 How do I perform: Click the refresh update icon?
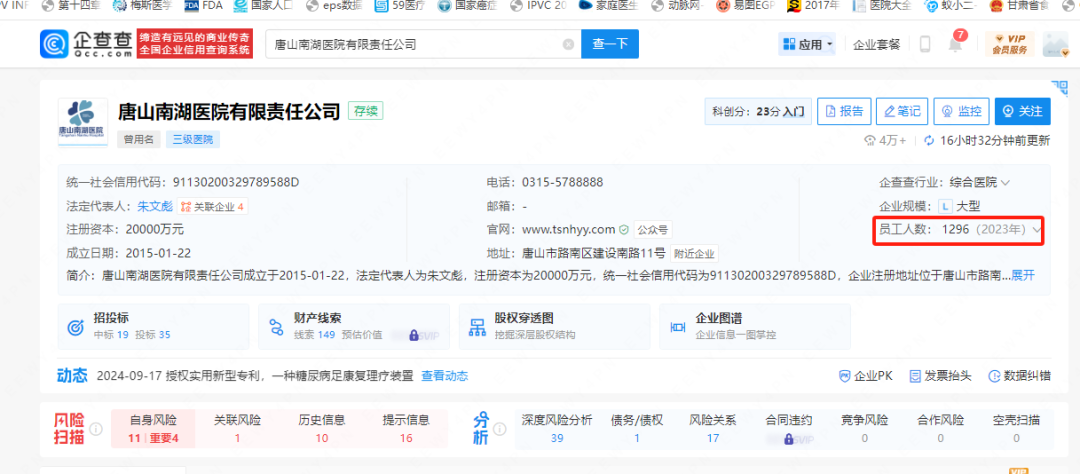coord(929,140)
